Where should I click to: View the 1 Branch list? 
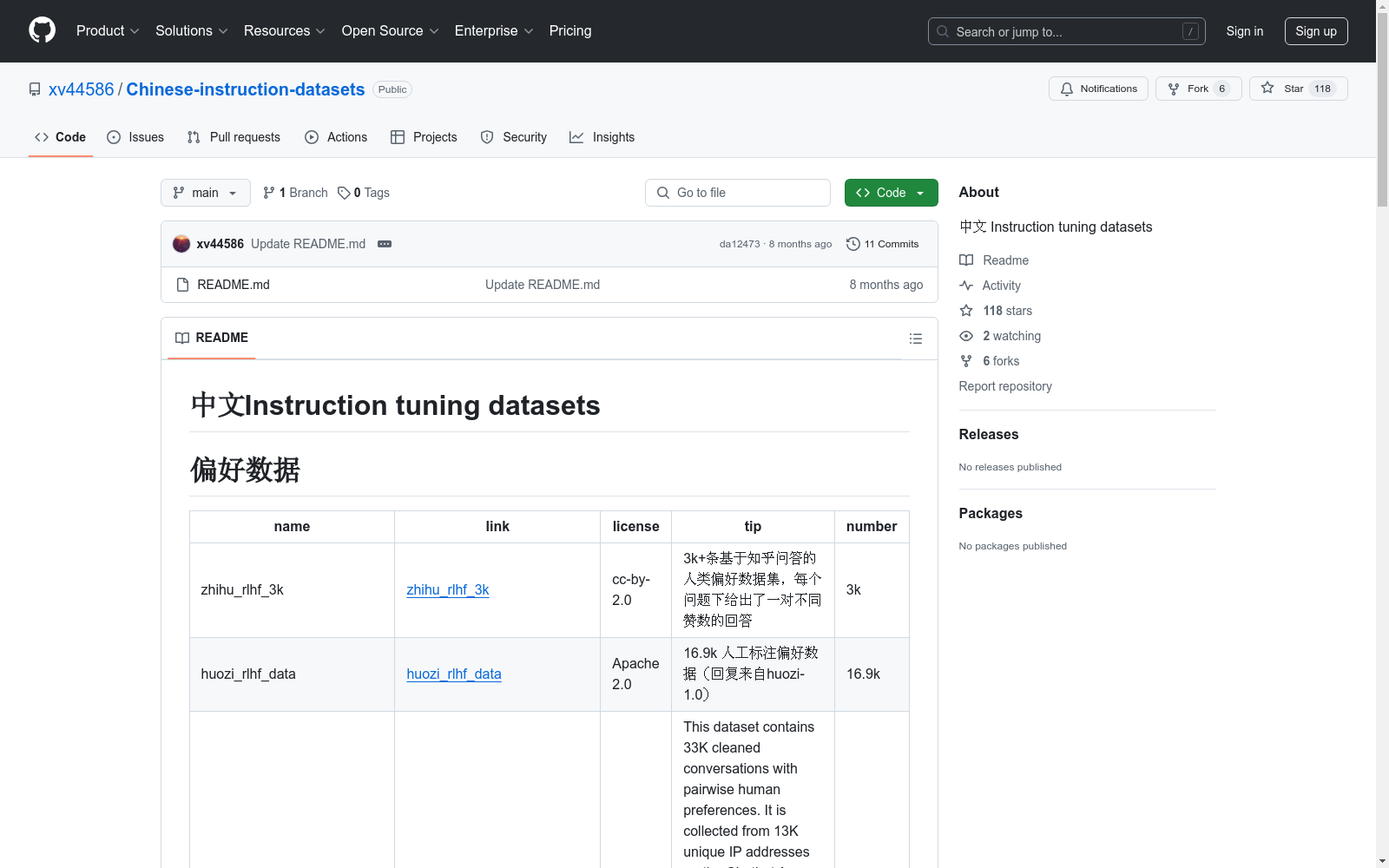[x=295, y=193]
